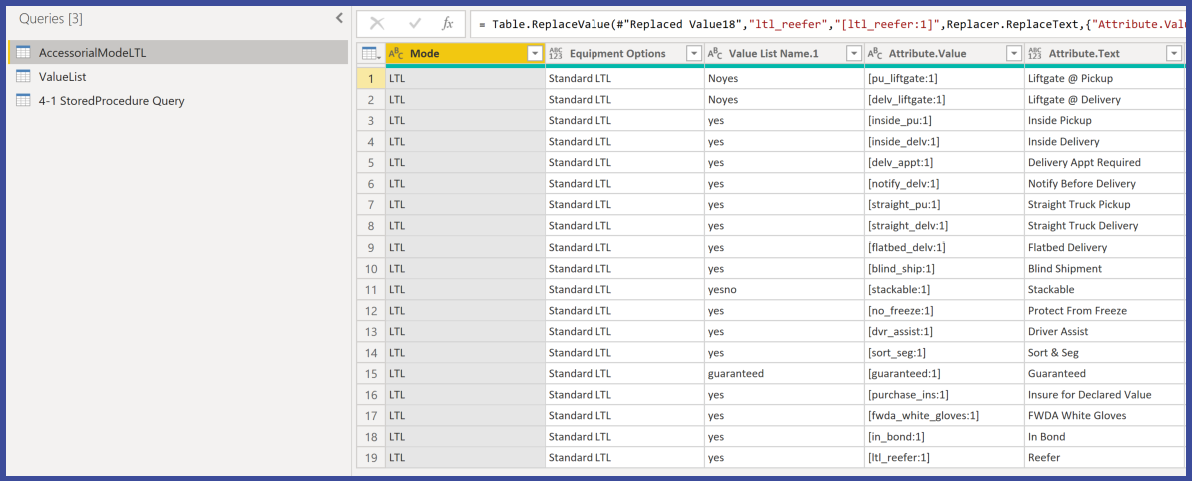This screenshot has height=482, width=1192.
Task: Click the Stackable text cell
Action: [1104, 290]
